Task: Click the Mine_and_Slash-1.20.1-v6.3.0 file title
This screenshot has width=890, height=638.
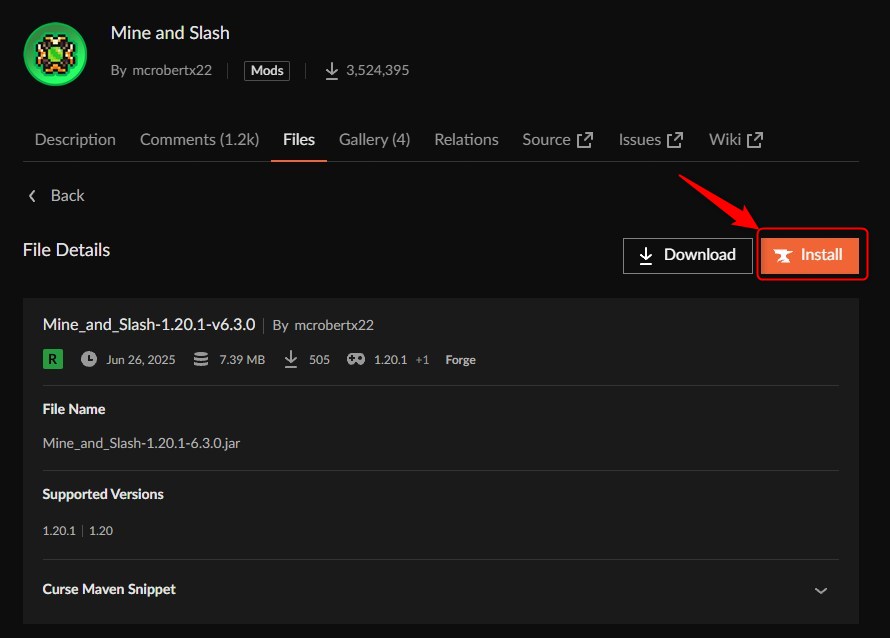Action: pos(149,325)
